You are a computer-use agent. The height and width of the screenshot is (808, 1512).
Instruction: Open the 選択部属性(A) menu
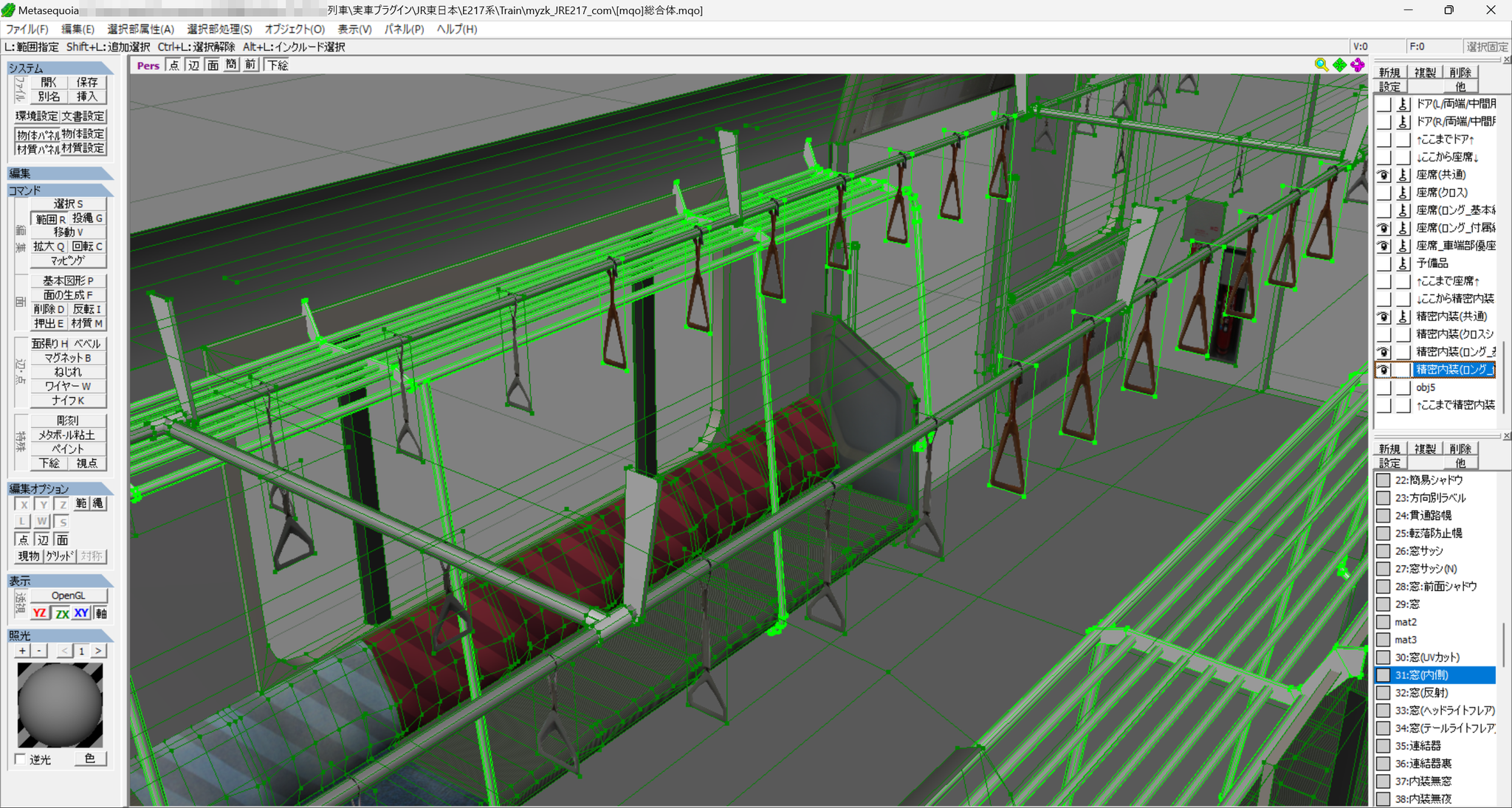[141, 30]
